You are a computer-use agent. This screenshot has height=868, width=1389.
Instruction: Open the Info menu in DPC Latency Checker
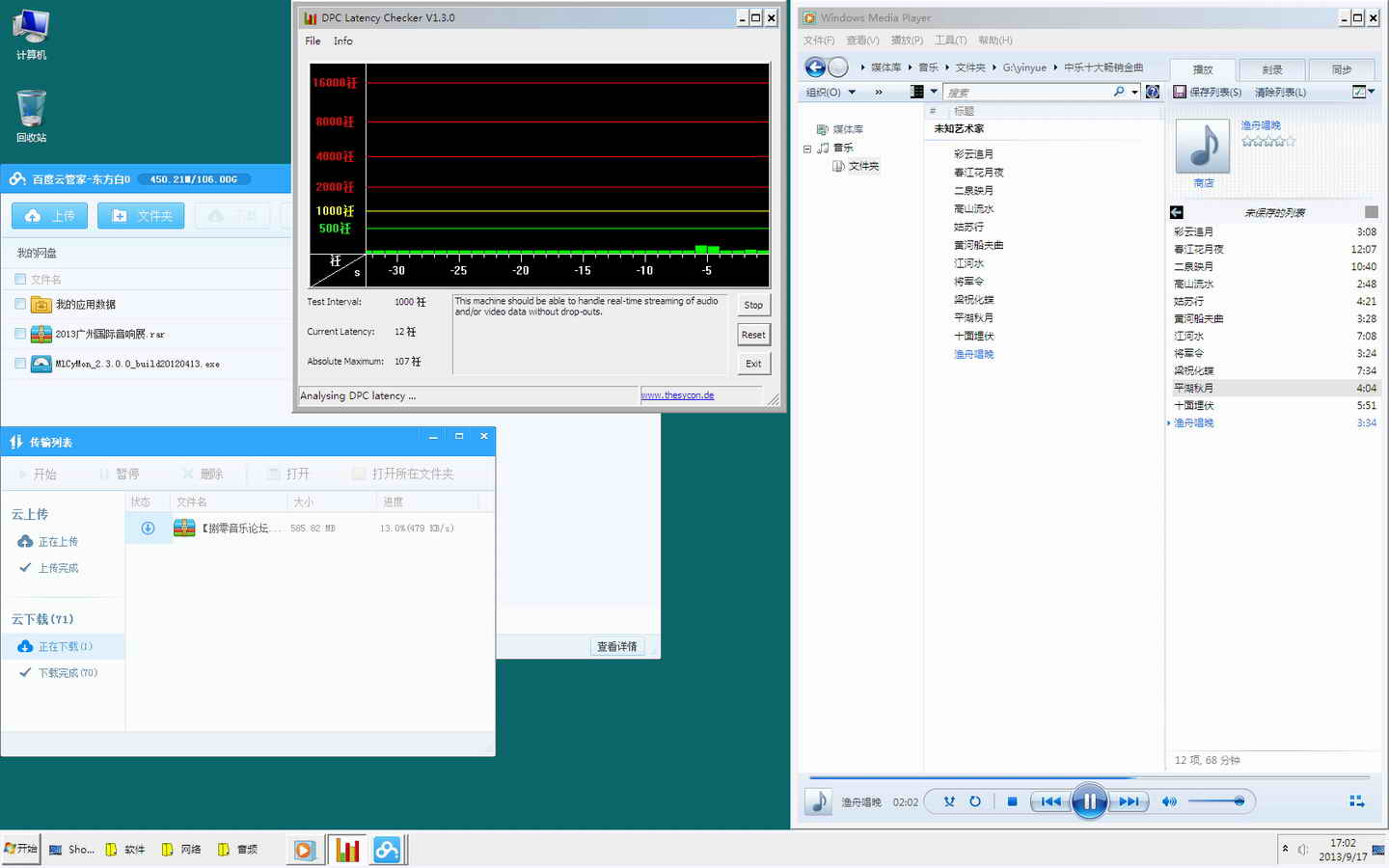coord(342,41)
